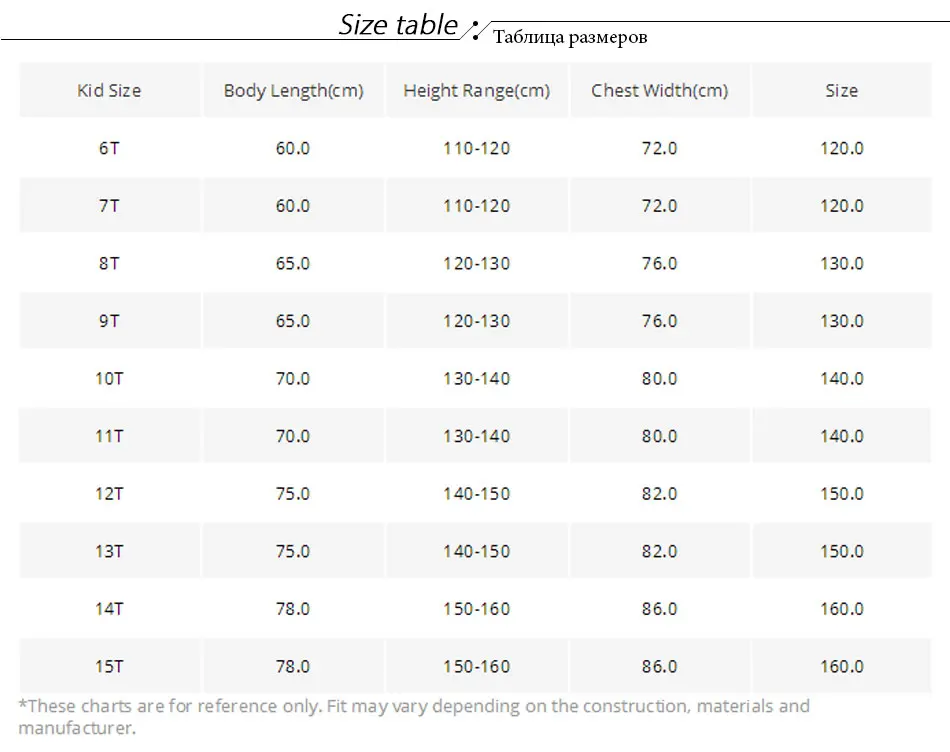The width and height of the screenshot is (950, 752).
Task: Select the Таблица размеров subtitle
Action: click(x=570, y=38)
